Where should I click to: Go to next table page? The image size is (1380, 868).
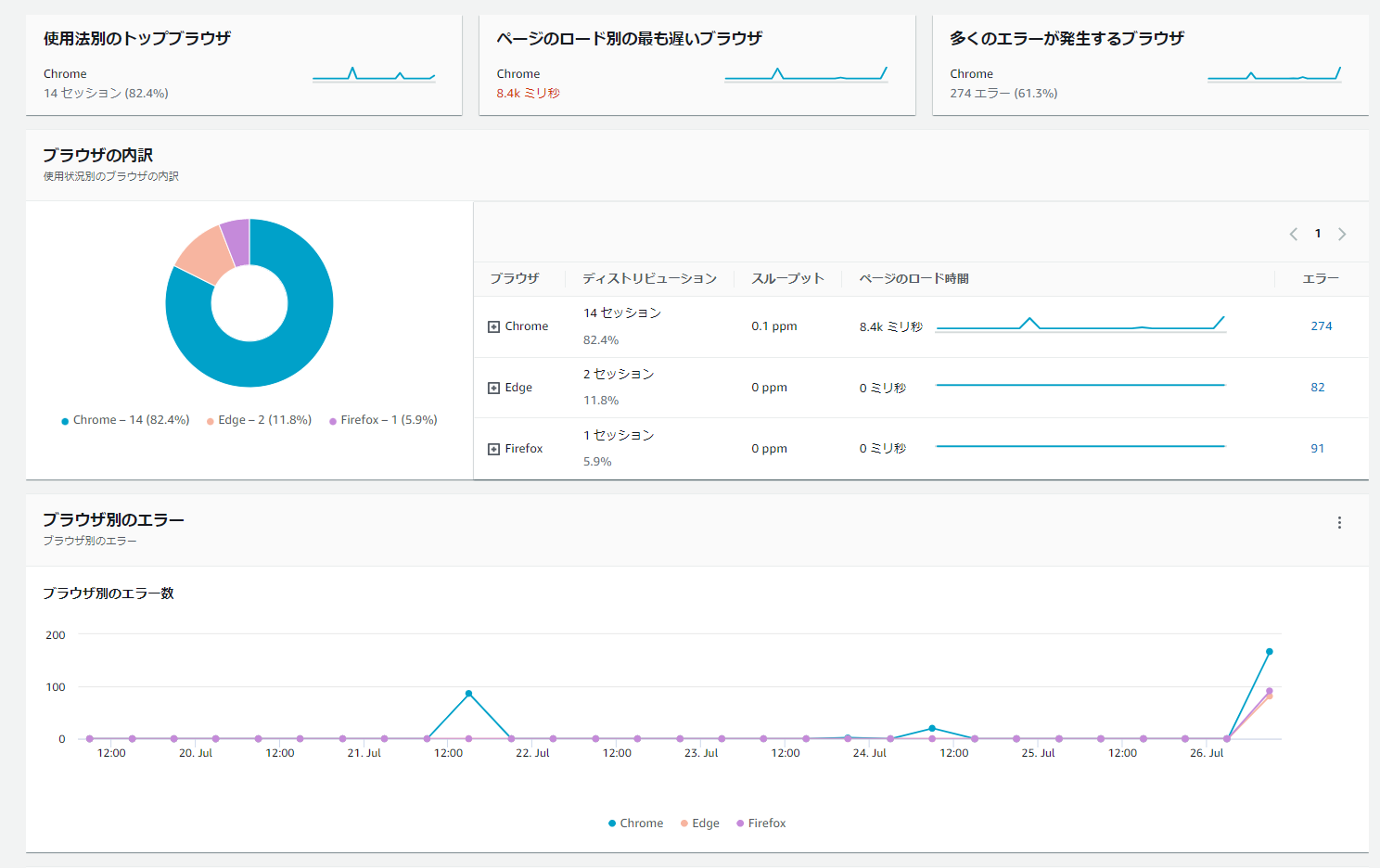1342,234
